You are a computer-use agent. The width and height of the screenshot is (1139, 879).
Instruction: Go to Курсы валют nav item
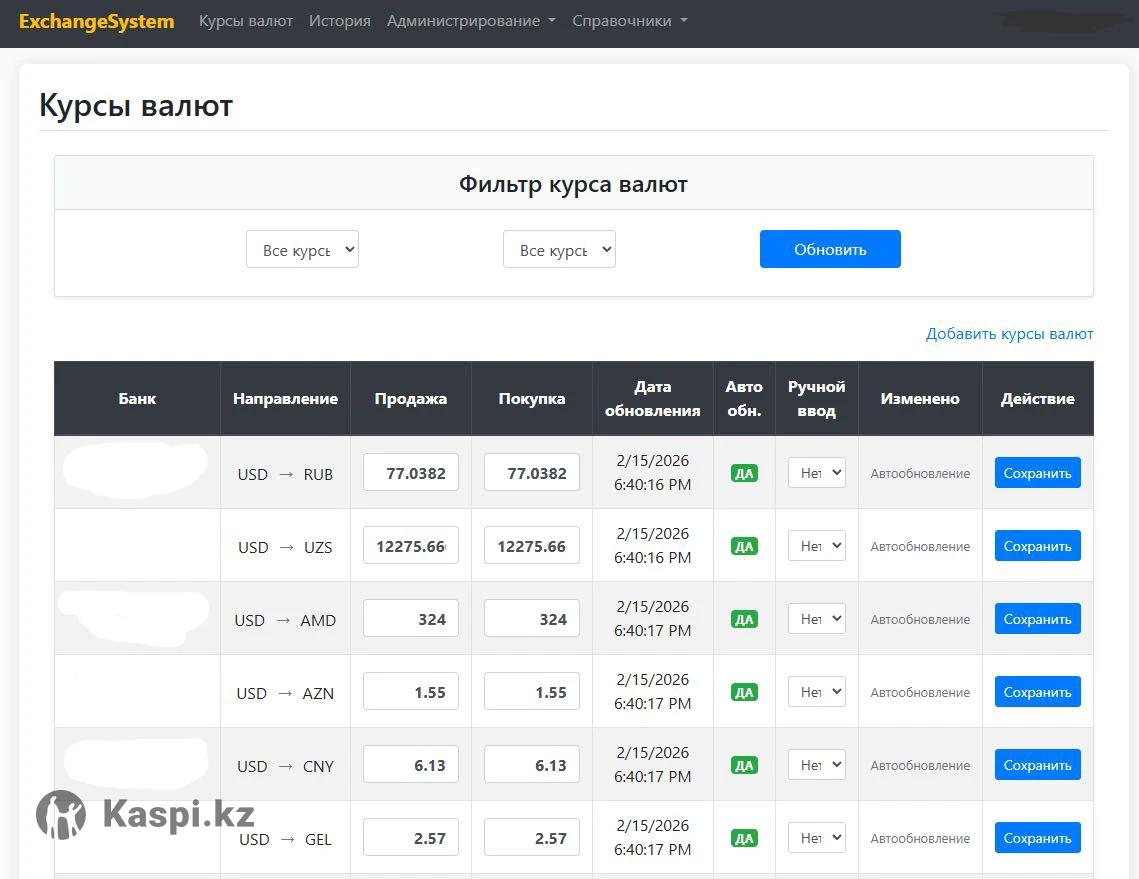246,21
